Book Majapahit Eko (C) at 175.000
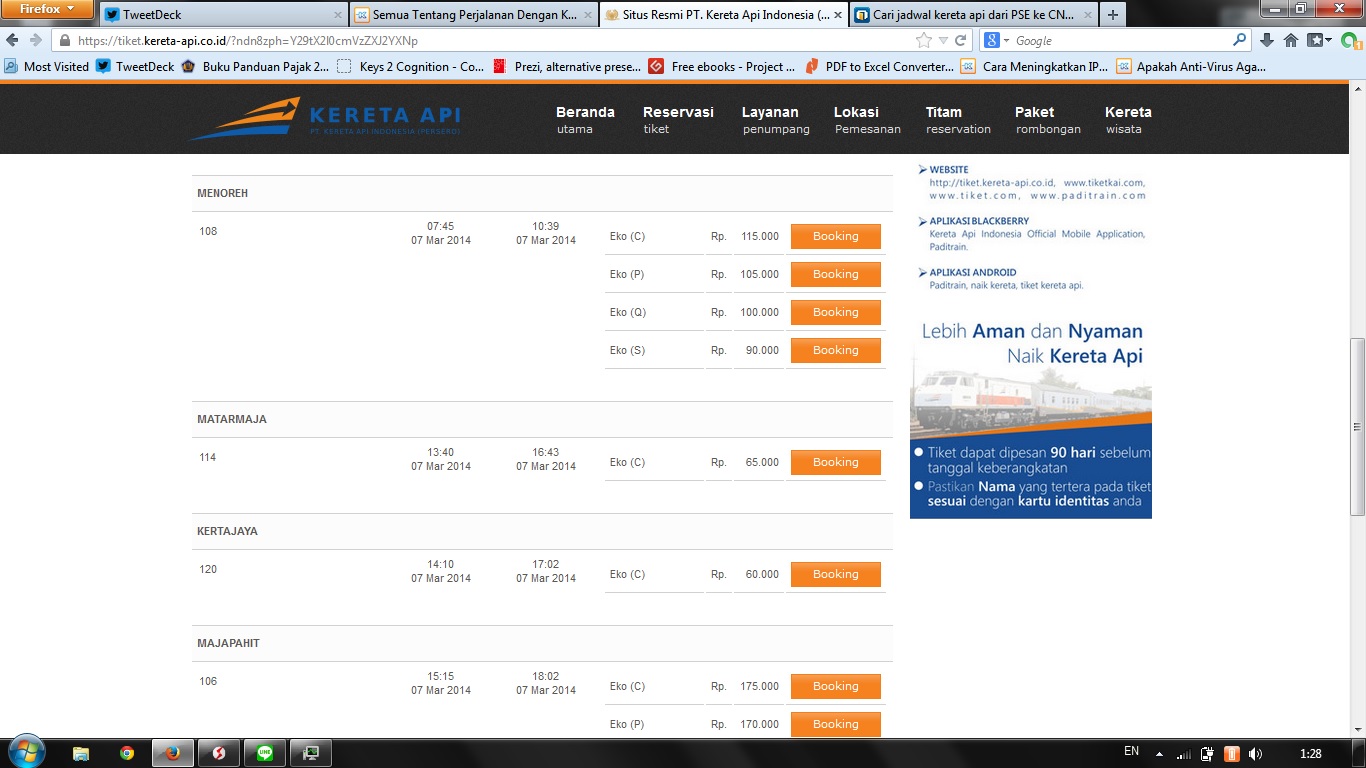The height and width of the screenshot is (768, 1366). 836,686
